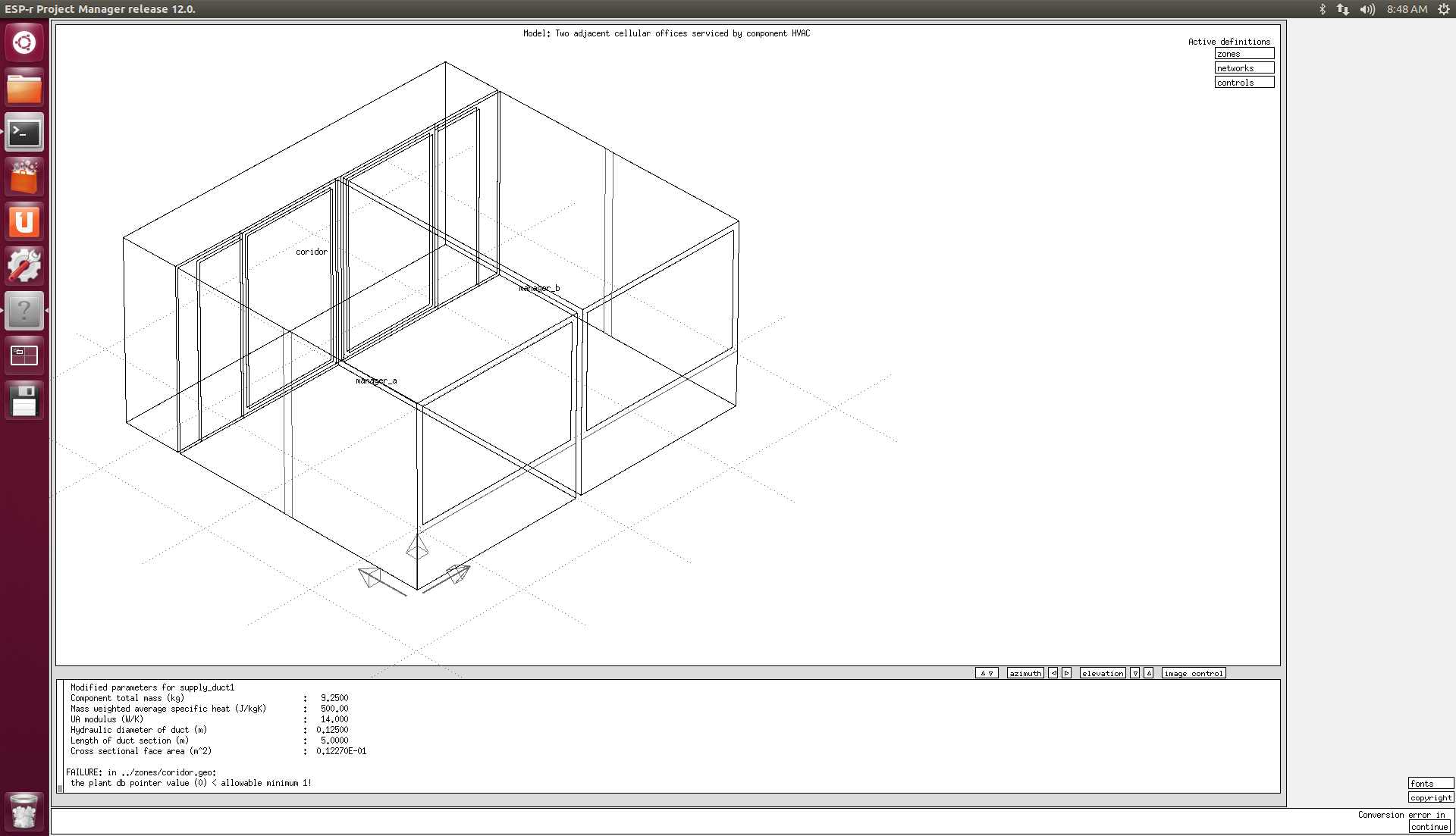Viewport: 1456px width, 836px height.
Task: Open the Files folder dock icon
Action: pyautogui.click(x=24, y=88)
